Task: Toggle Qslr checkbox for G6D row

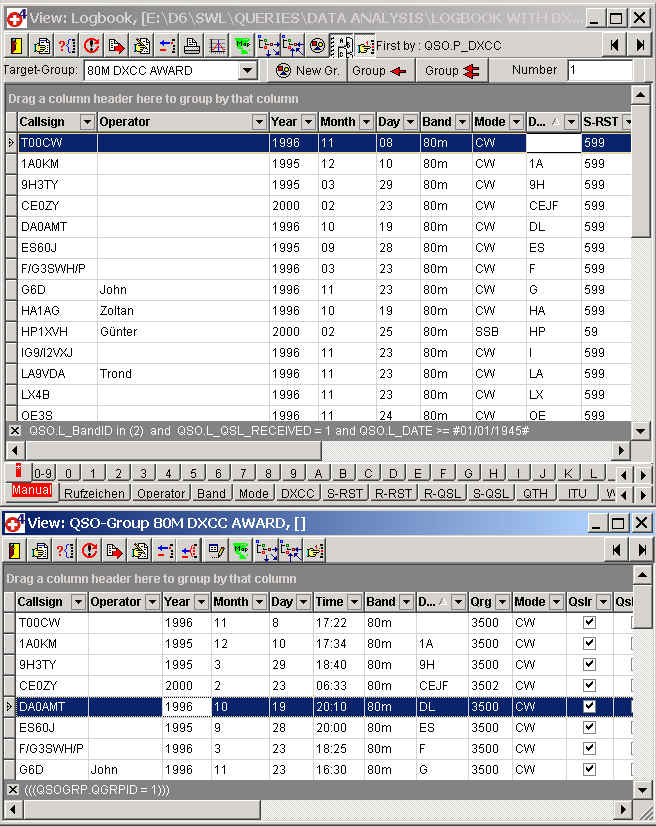Action: point(589,769)
